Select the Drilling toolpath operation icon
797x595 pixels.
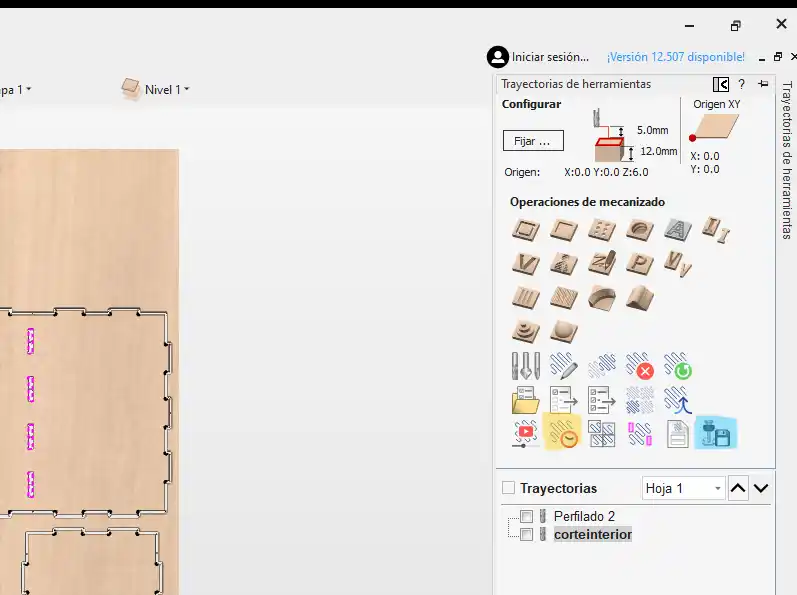[602, 229]
